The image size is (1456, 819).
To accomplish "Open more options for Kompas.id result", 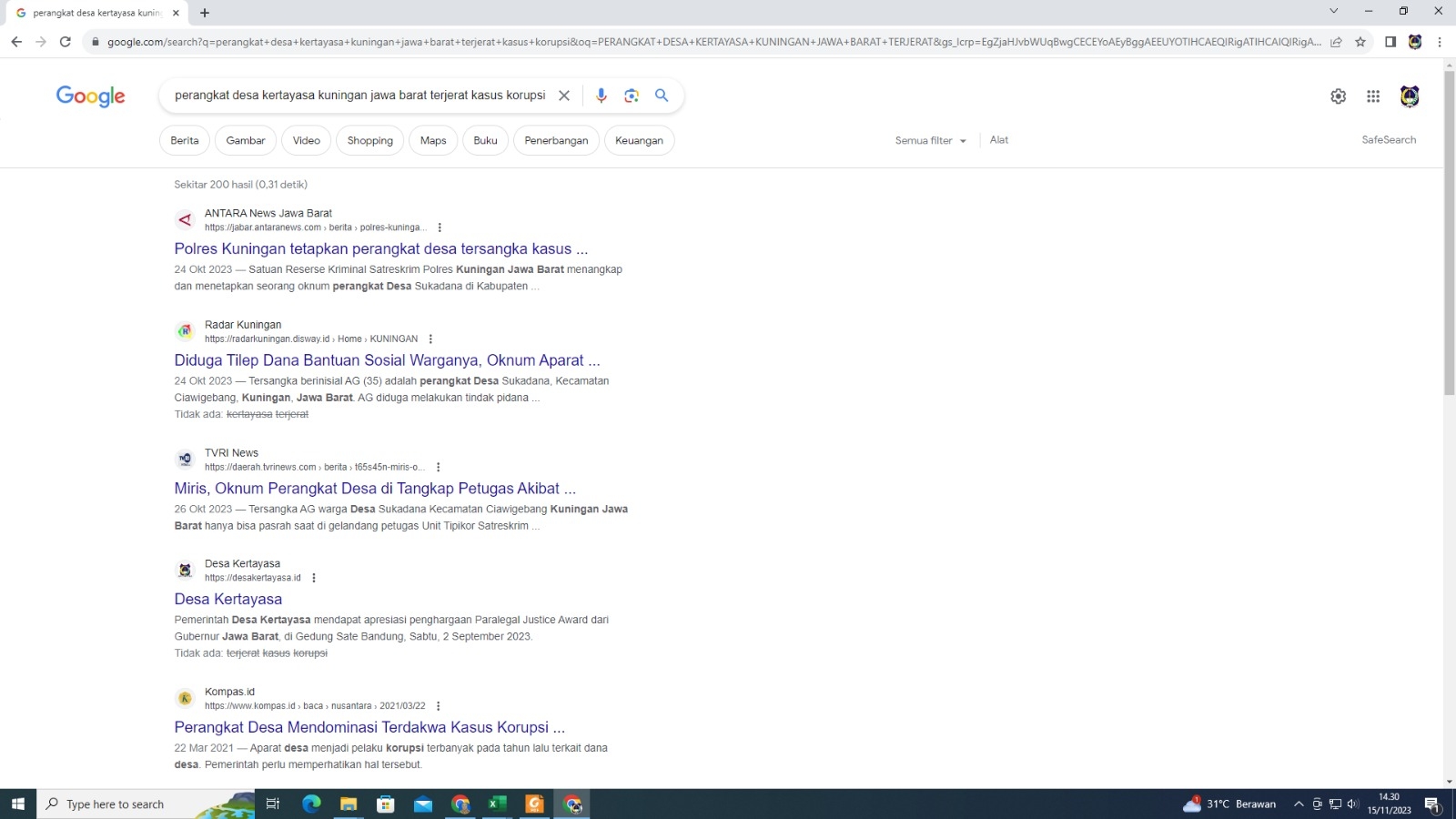I will [439, 706].
